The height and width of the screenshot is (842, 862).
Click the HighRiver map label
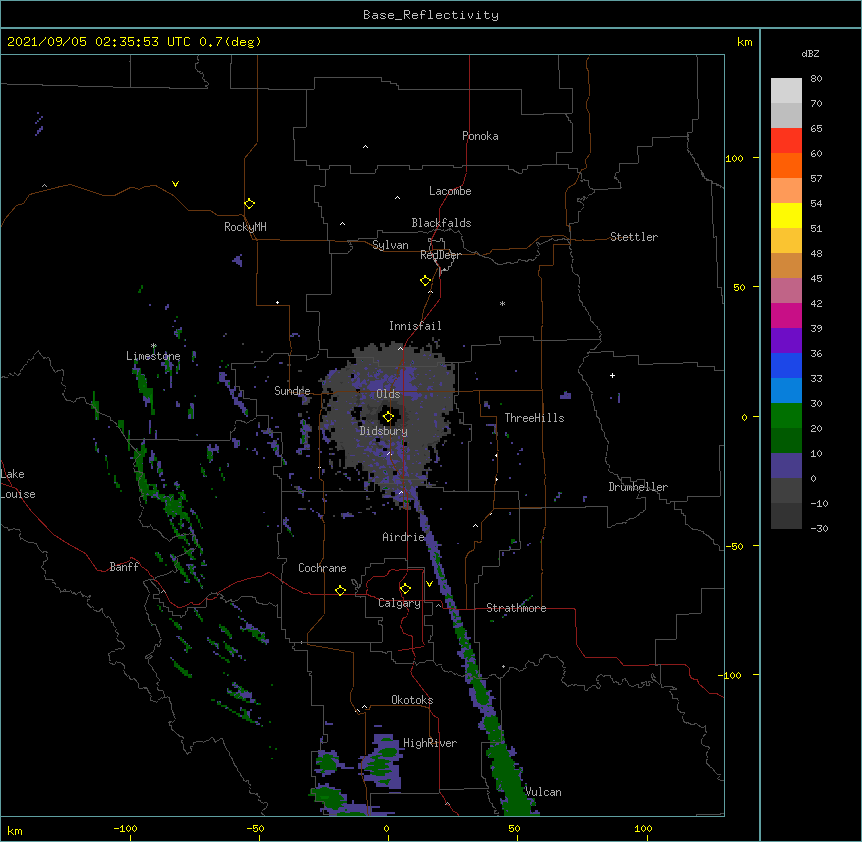tap(430, 743)
